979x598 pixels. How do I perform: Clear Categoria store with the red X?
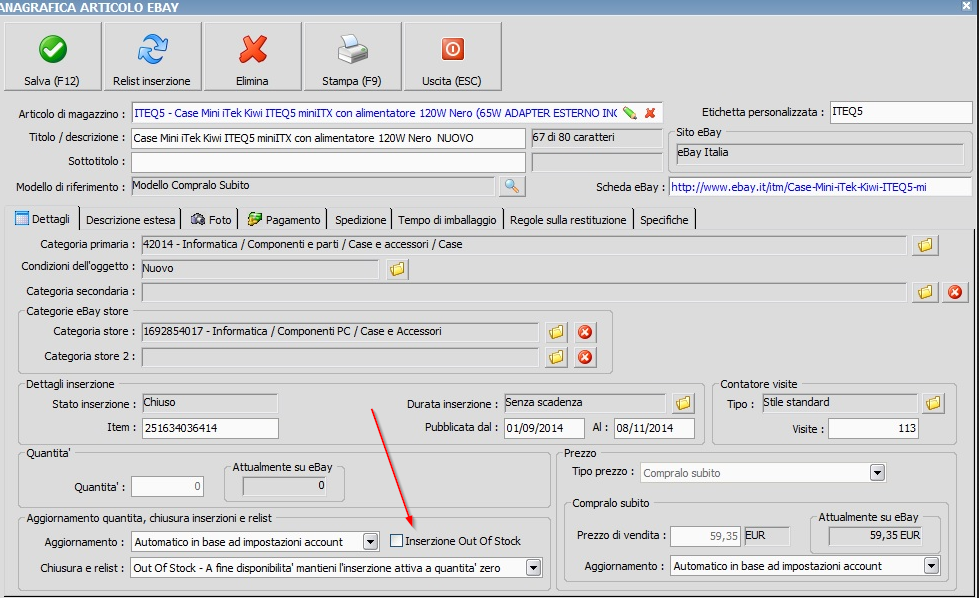click(584, 332)
